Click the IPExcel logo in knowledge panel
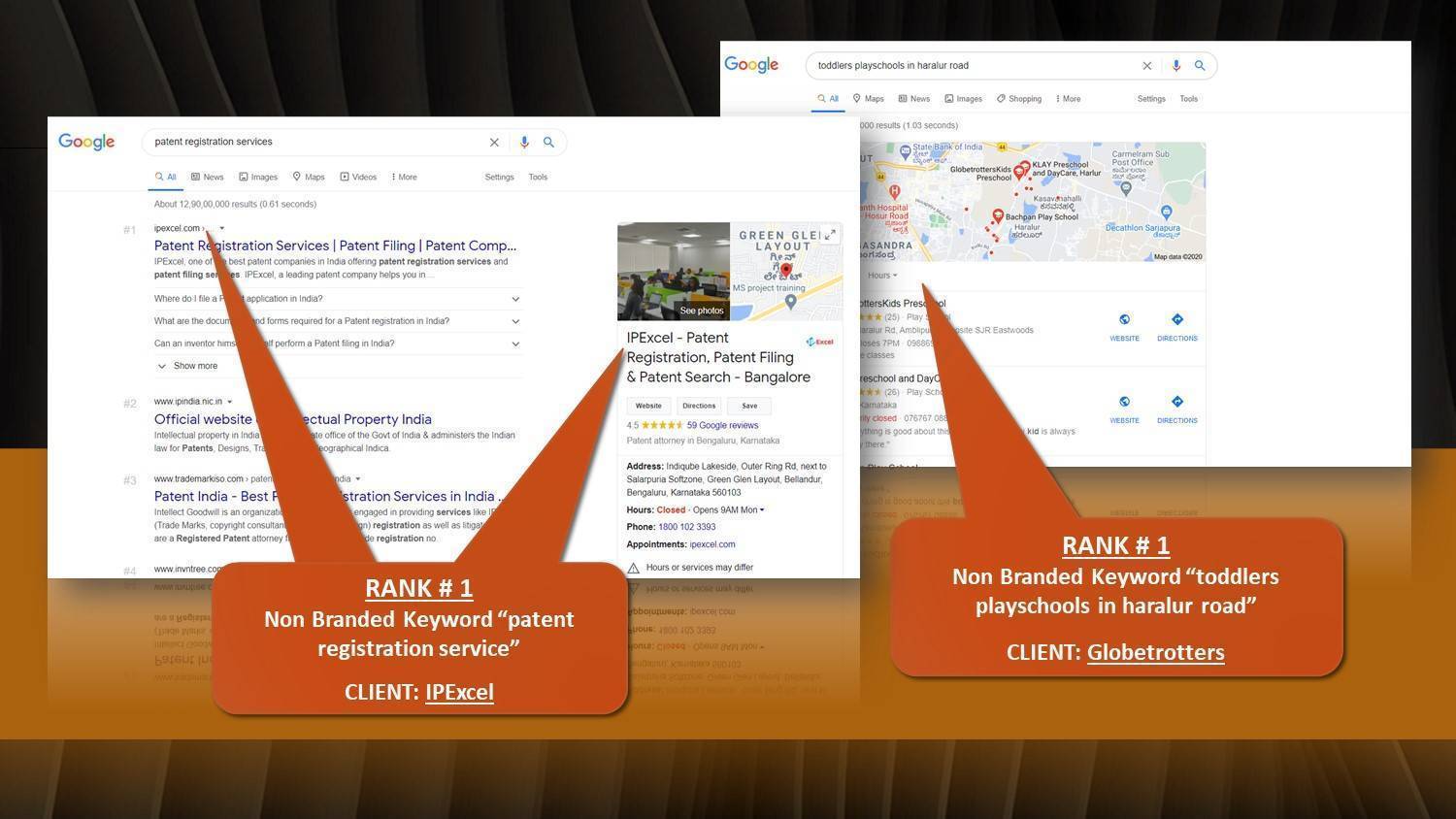Image resolution: width=1456 pixels, height=819 pixels. coord(819,342)
